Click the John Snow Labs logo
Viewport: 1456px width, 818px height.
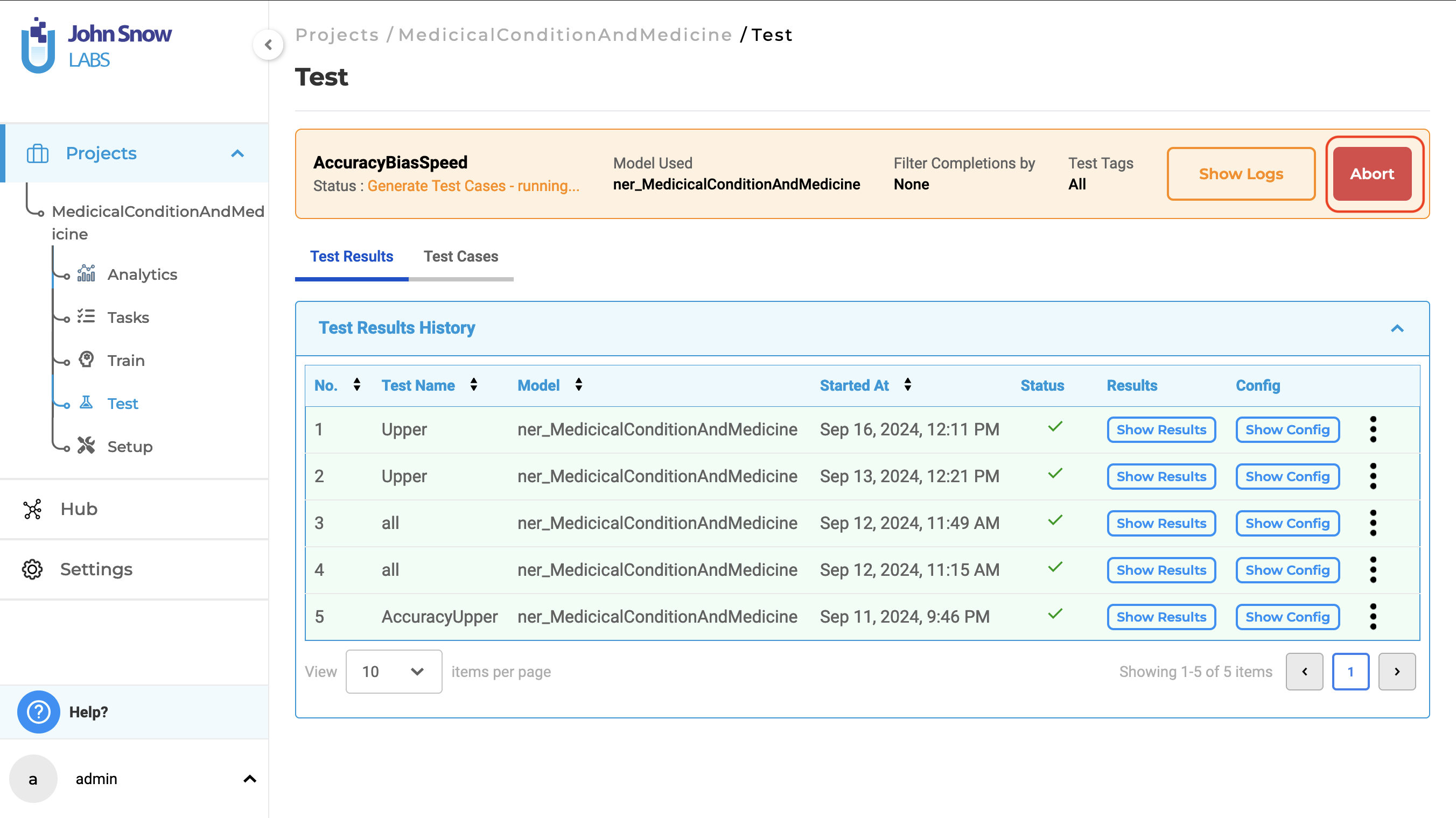pos(96,45)
